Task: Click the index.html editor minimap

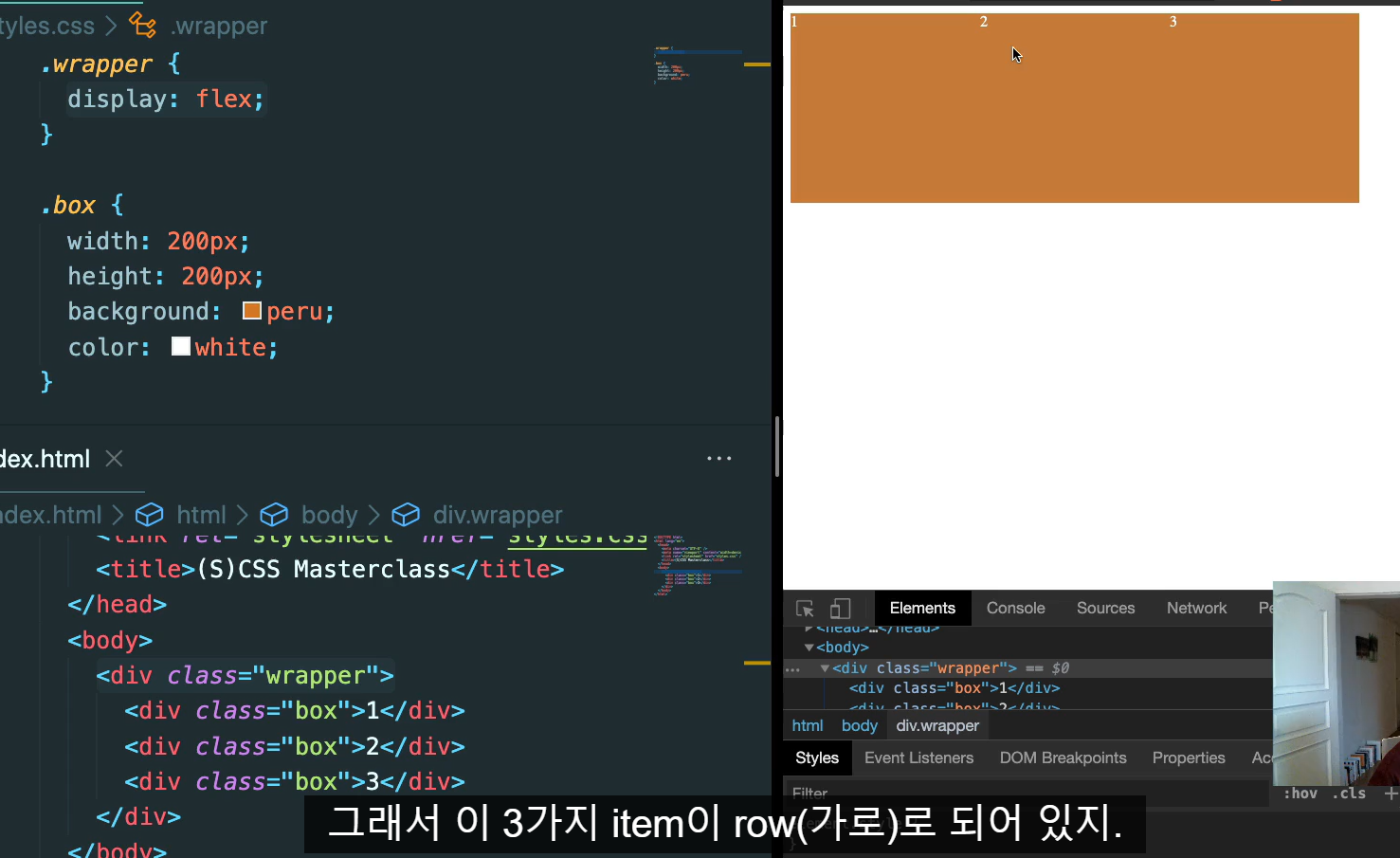Action: (x=698, y=565)
